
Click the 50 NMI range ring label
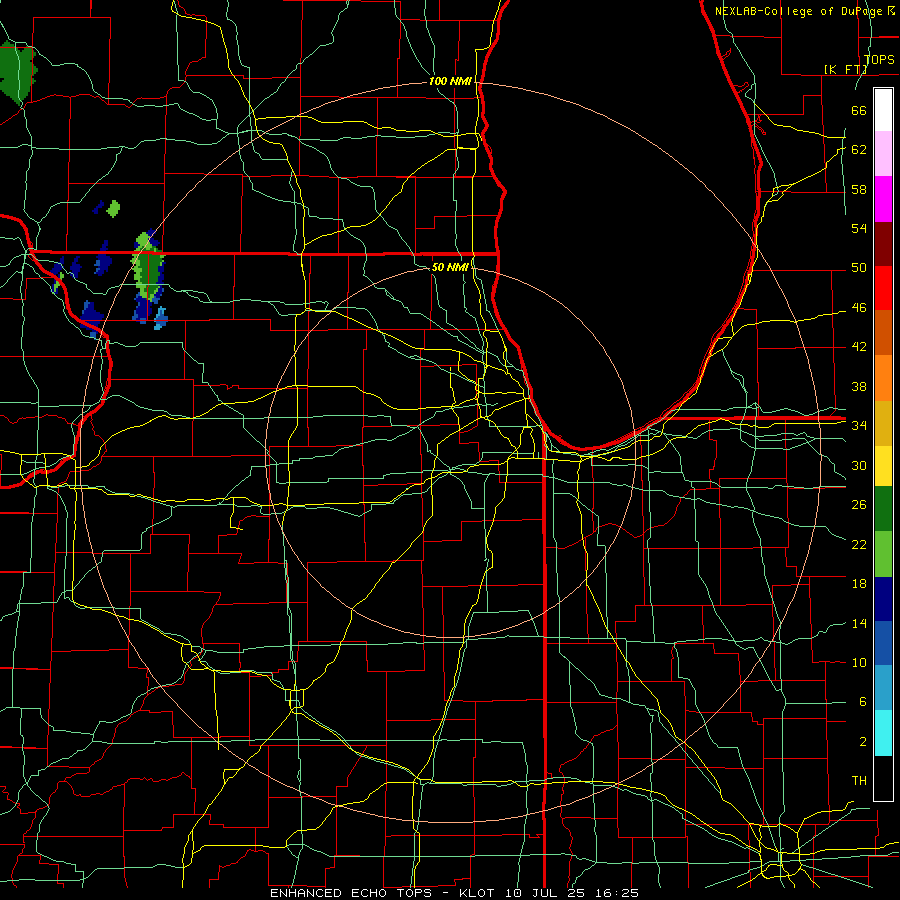pos(450,267)
